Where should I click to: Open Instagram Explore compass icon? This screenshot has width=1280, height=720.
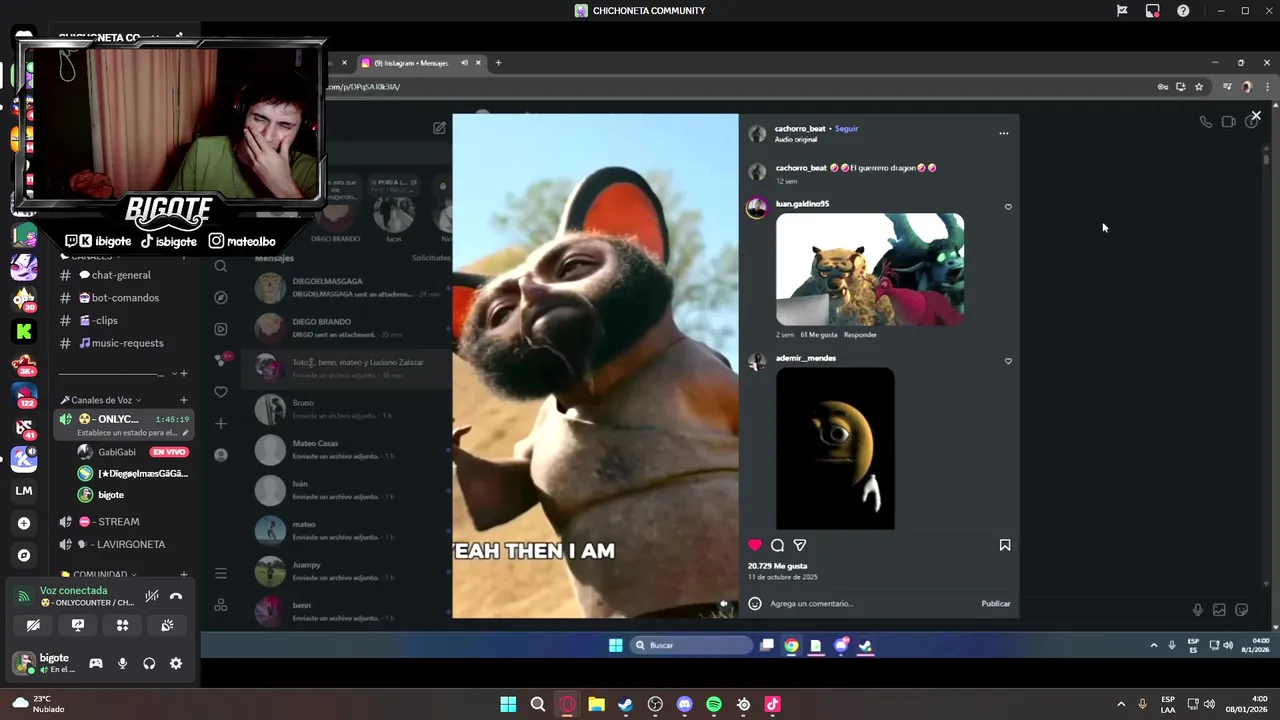[221, 297]
